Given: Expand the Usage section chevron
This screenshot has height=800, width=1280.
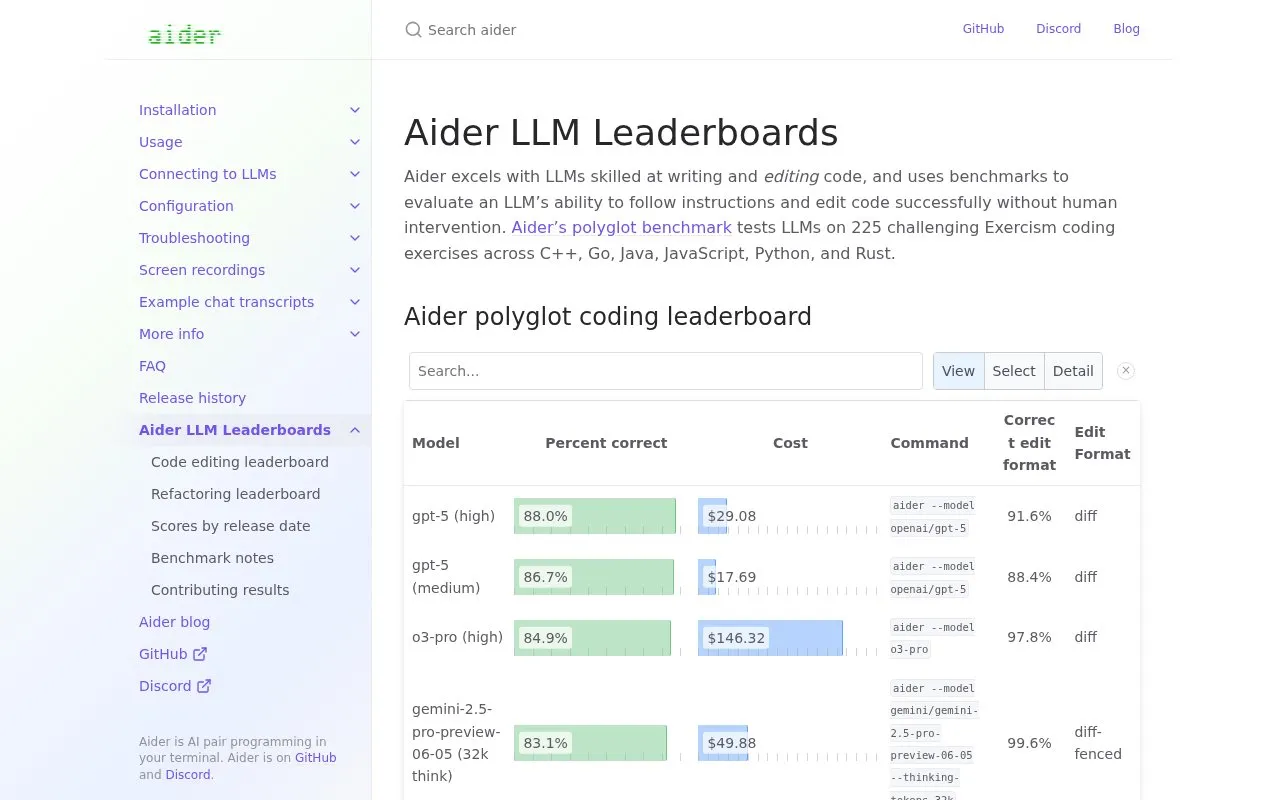Looking at the screenshot, I should (x=355, y=142).
